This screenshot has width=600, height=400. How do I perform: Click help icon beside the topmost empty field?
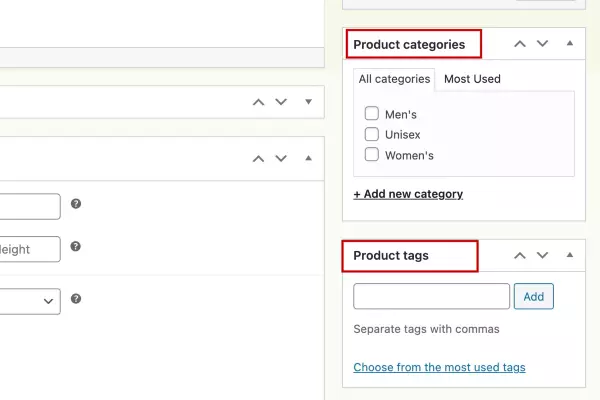(76, 204)
